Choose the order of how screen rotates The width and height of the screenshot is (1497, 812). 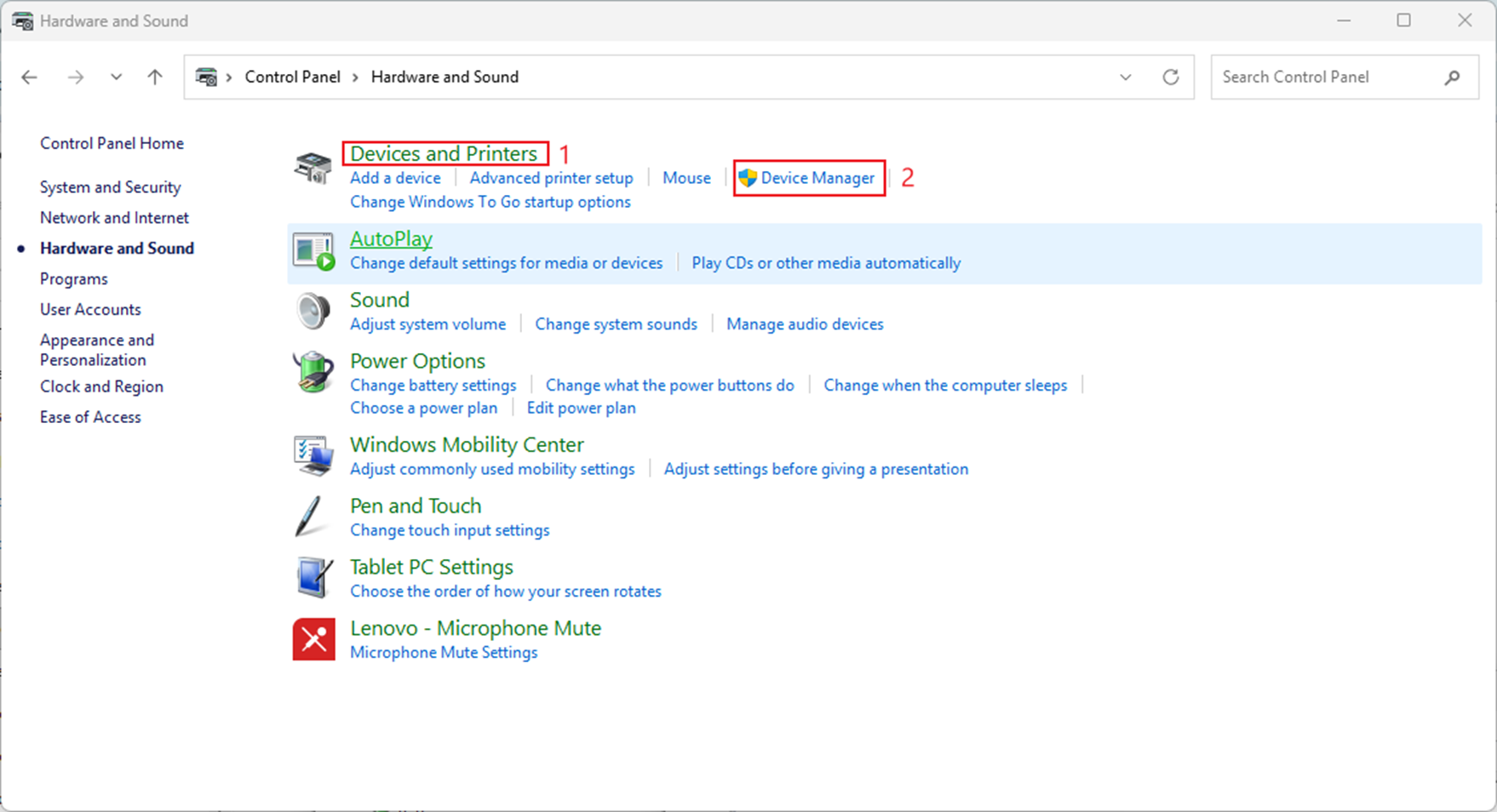pos(506,592)
